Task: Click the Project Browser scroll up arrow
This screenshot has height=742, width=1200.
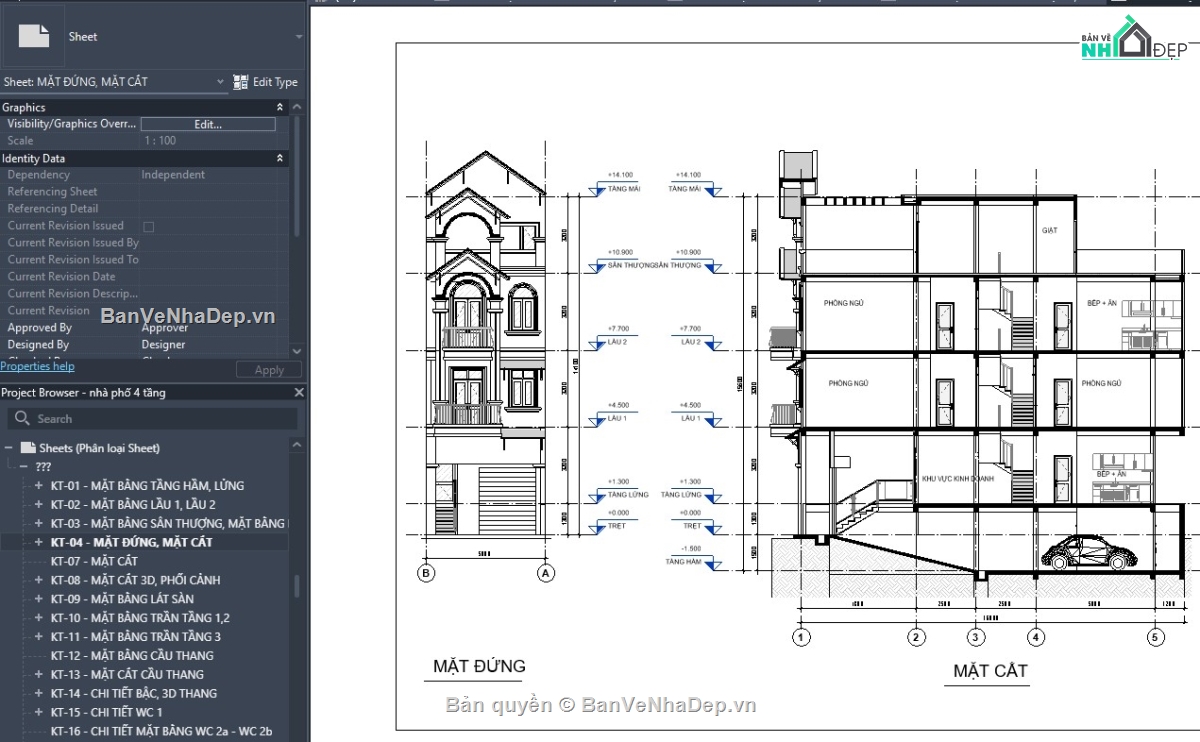Action: [x=296, y=447]
